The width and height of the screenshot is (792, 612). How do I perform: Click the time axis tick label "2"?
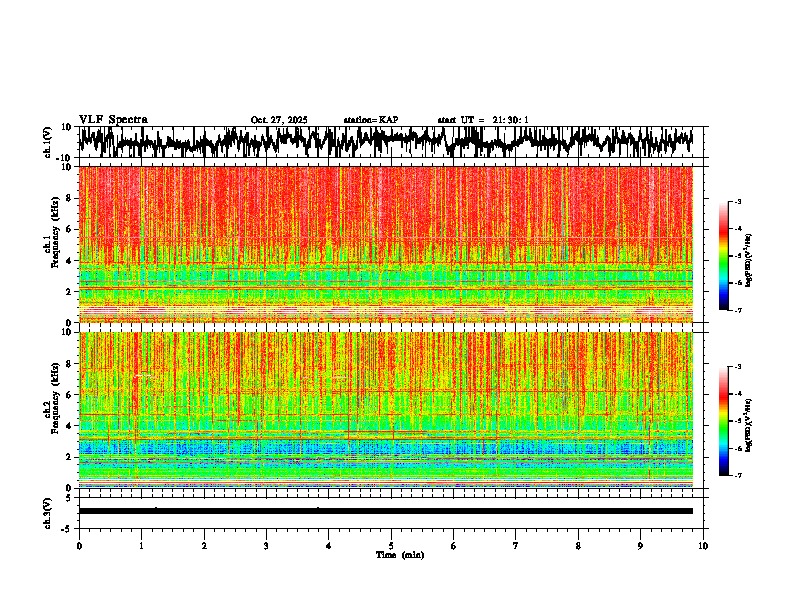204,546
